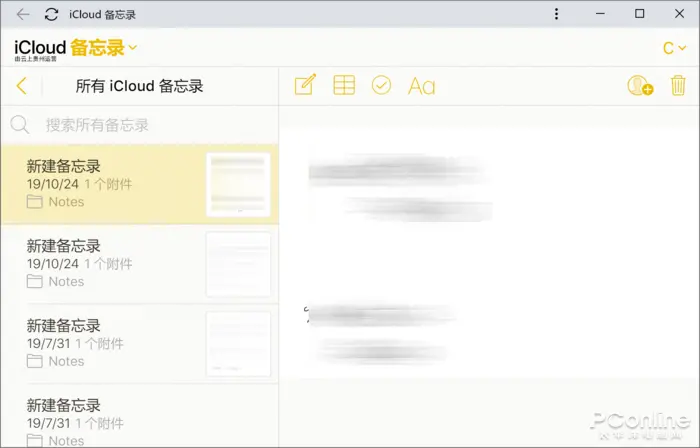Click the search magnifier icon
Screen dimensions: 700x448
coord(20,124)
